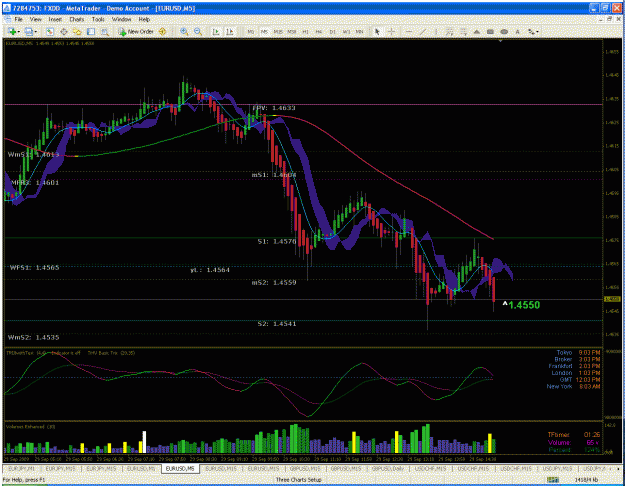Select the arrow cursor tool
This screenshot has width=625, height=486.
[x=377, y=31]
